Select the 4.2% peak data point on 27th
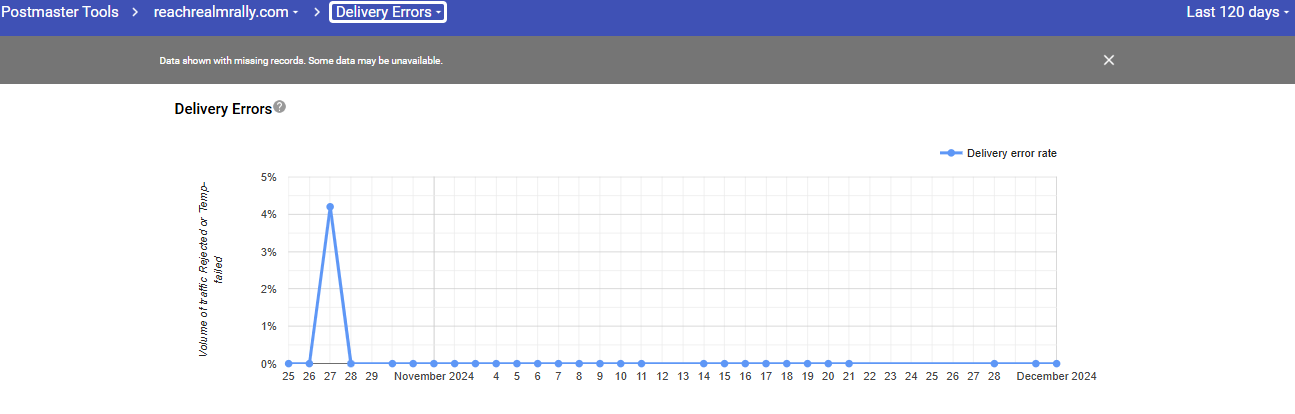This screenshot has width=1295, height=414. click(330, 207)
